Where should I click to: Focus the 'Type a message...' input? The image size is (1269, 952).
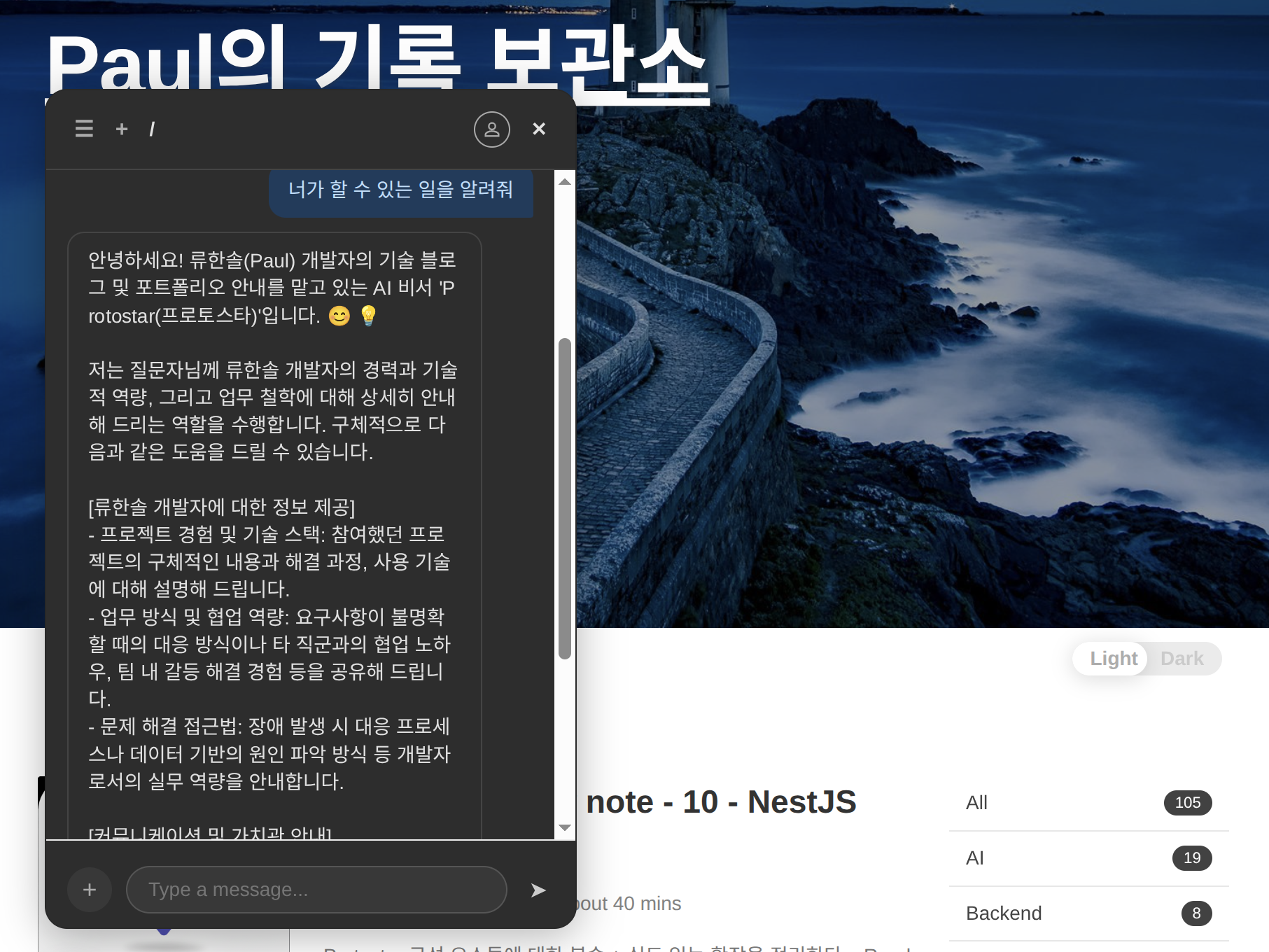click(316, 890)
